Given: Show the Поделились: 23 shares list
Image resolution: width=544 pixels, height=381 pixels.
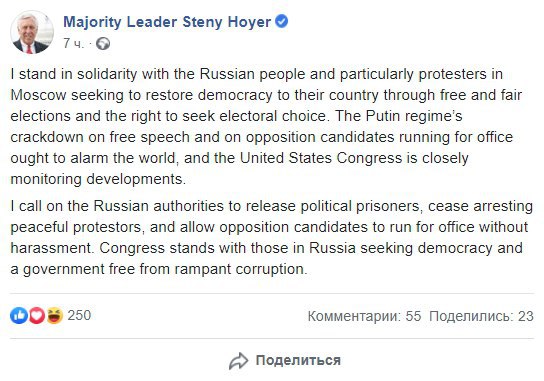Looking at the screenshot, I should pyautogui.click(x=481, y=316).
